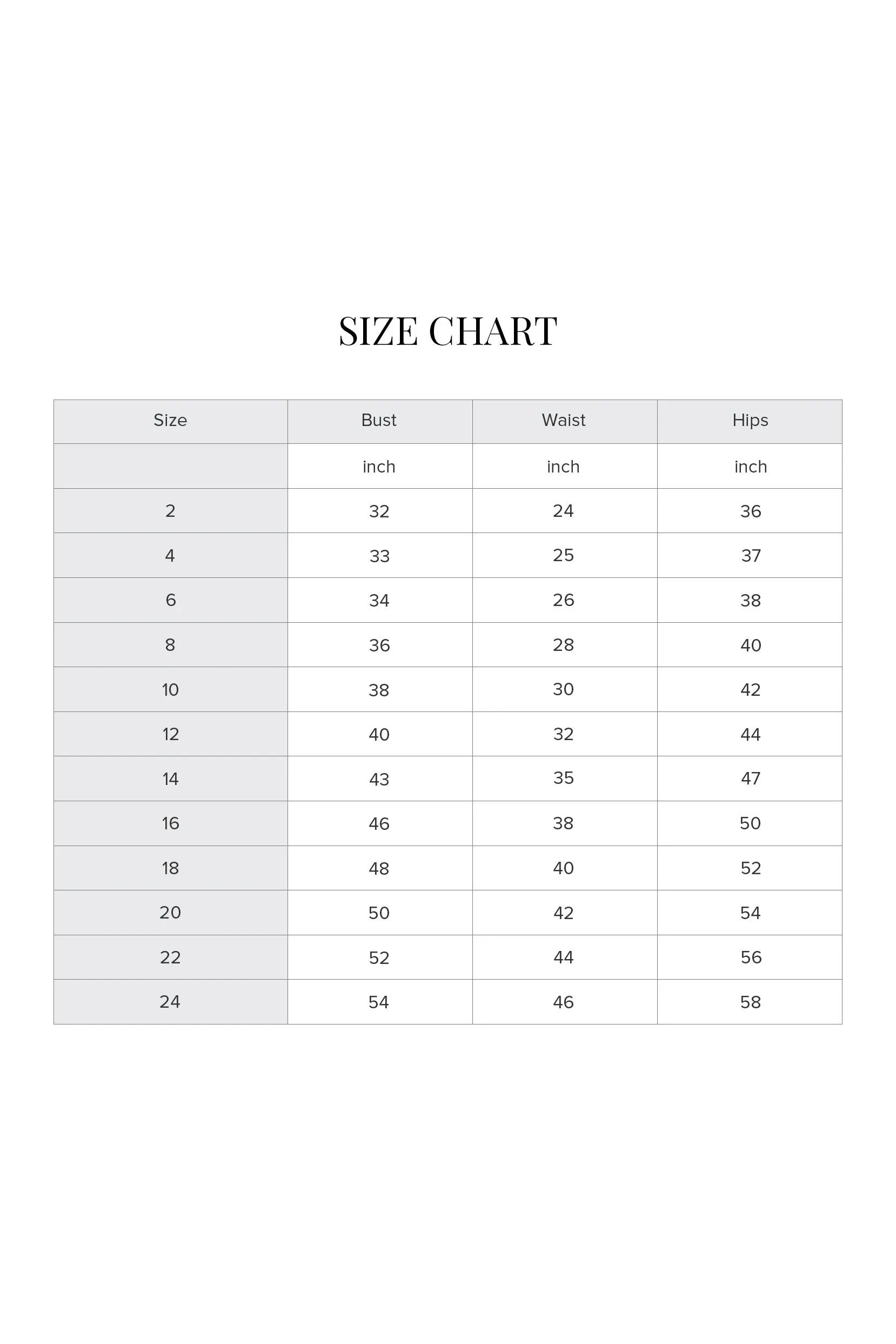Click the bust value for size 12
Screen dimensions: 896x1344
coord(379,734)
